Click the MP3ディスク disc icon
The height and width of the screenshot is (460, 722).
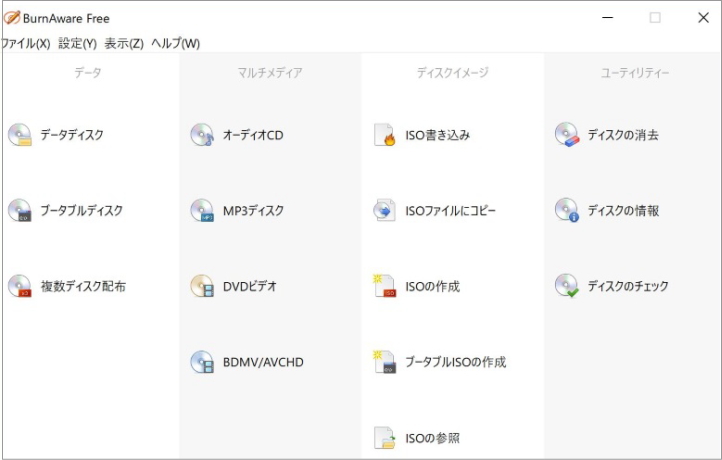202,211
